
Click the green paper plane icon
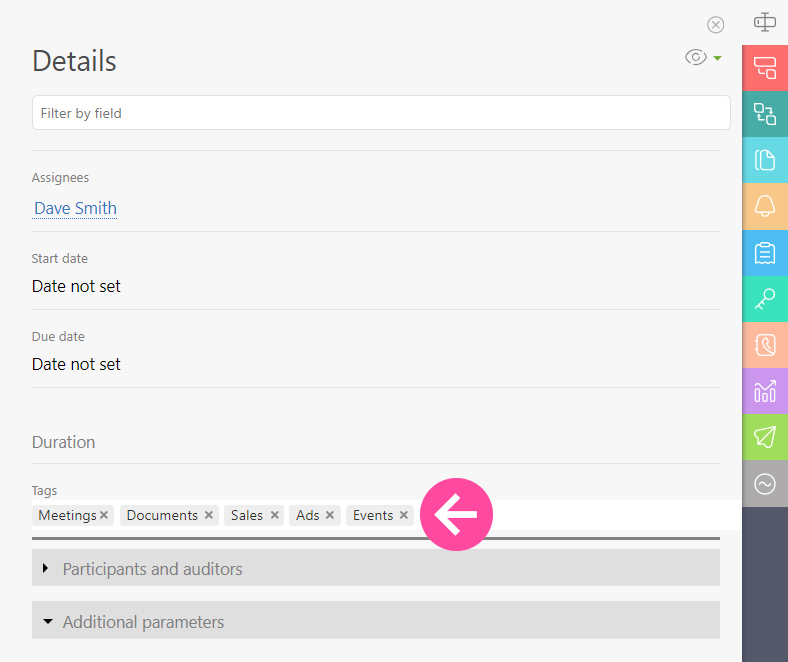(765, 437)
